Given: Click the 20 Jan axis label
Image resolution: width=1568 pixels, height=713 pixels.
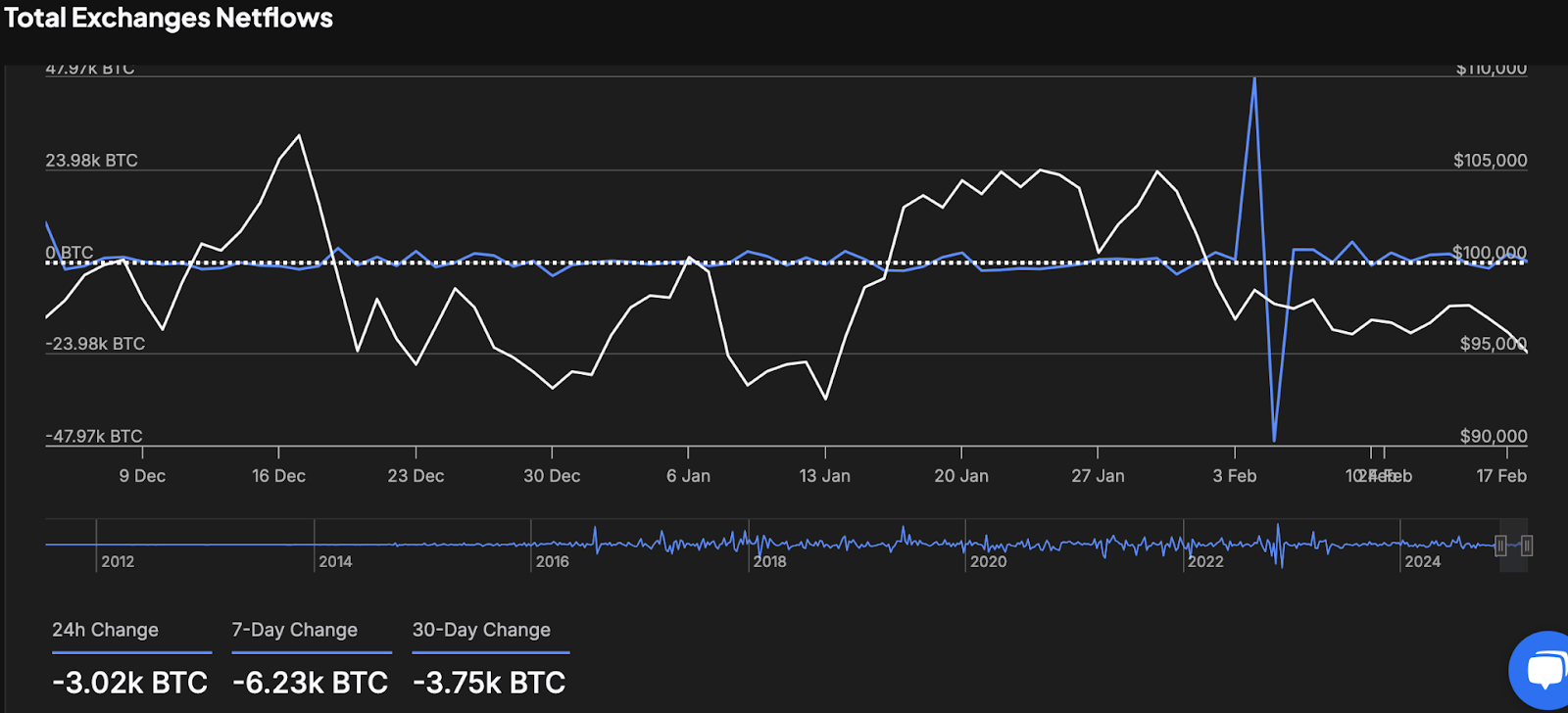Looking at the screenshot, I should tap(961, 476).
